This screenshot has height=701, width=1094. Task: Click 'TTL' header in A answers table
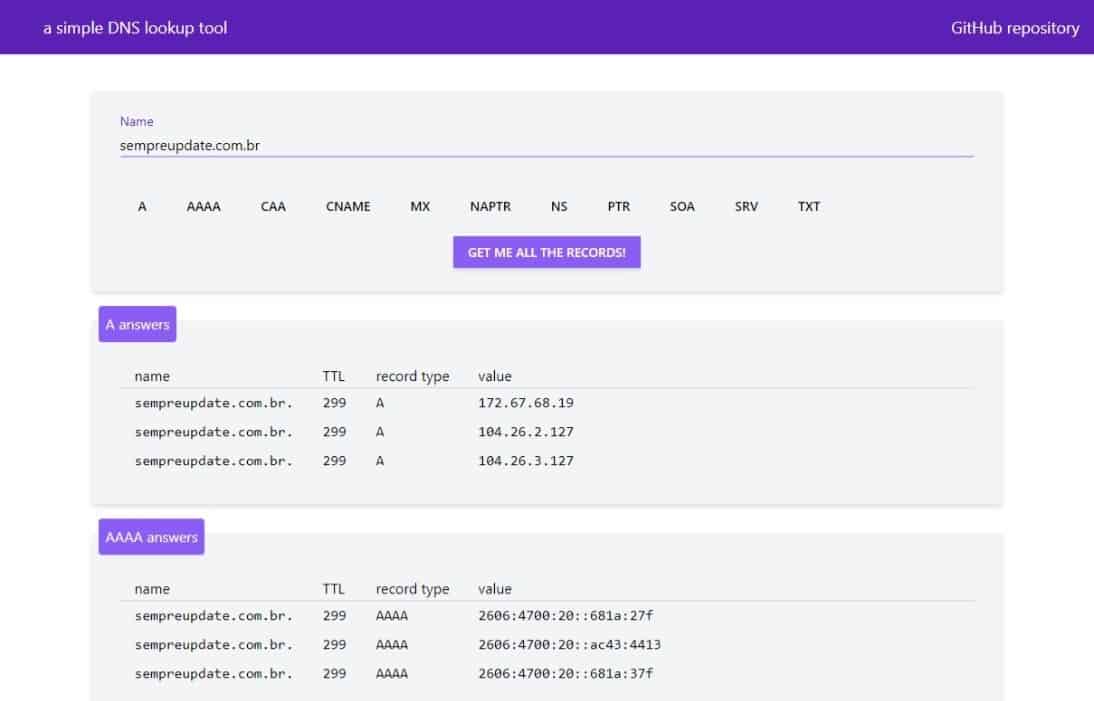pos(334,376)
